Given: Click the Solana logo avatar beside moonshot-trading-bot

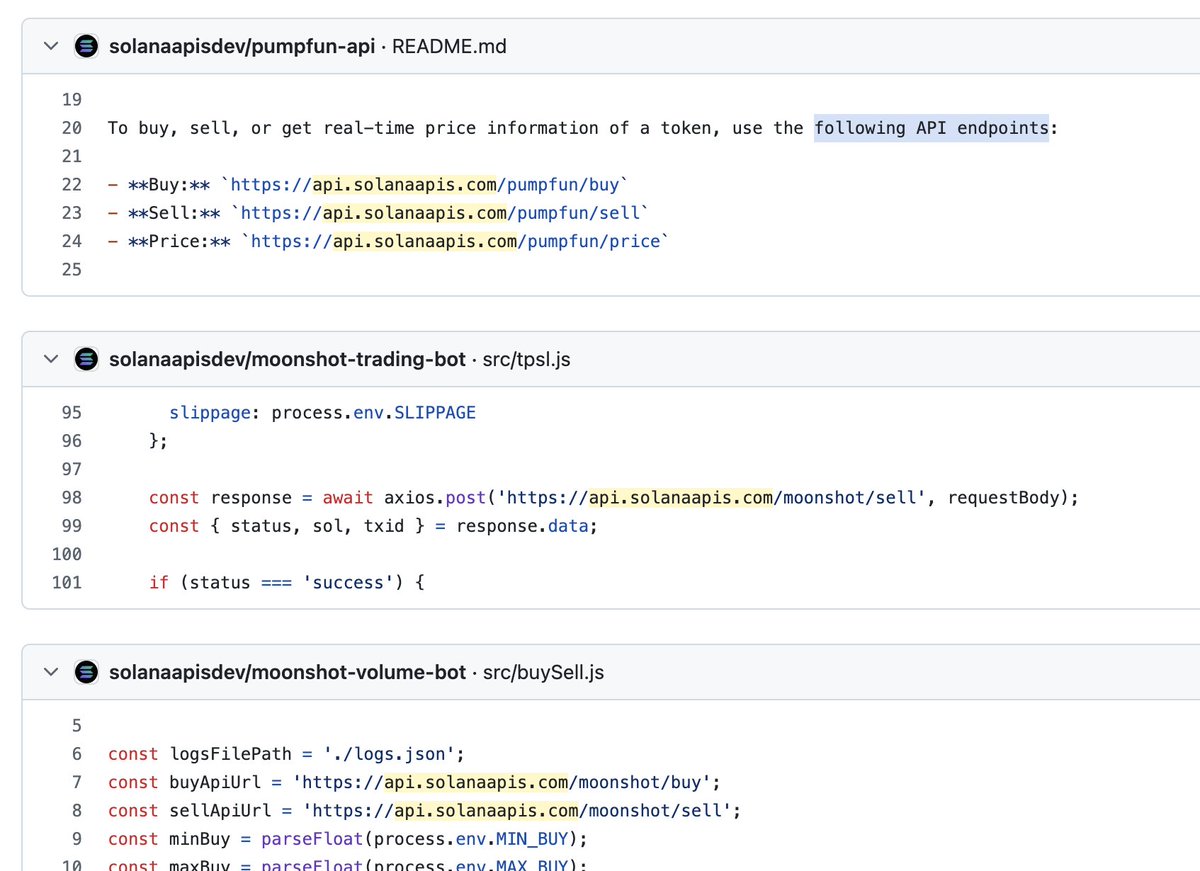Looking at the screenshot, I should (86, 358).
